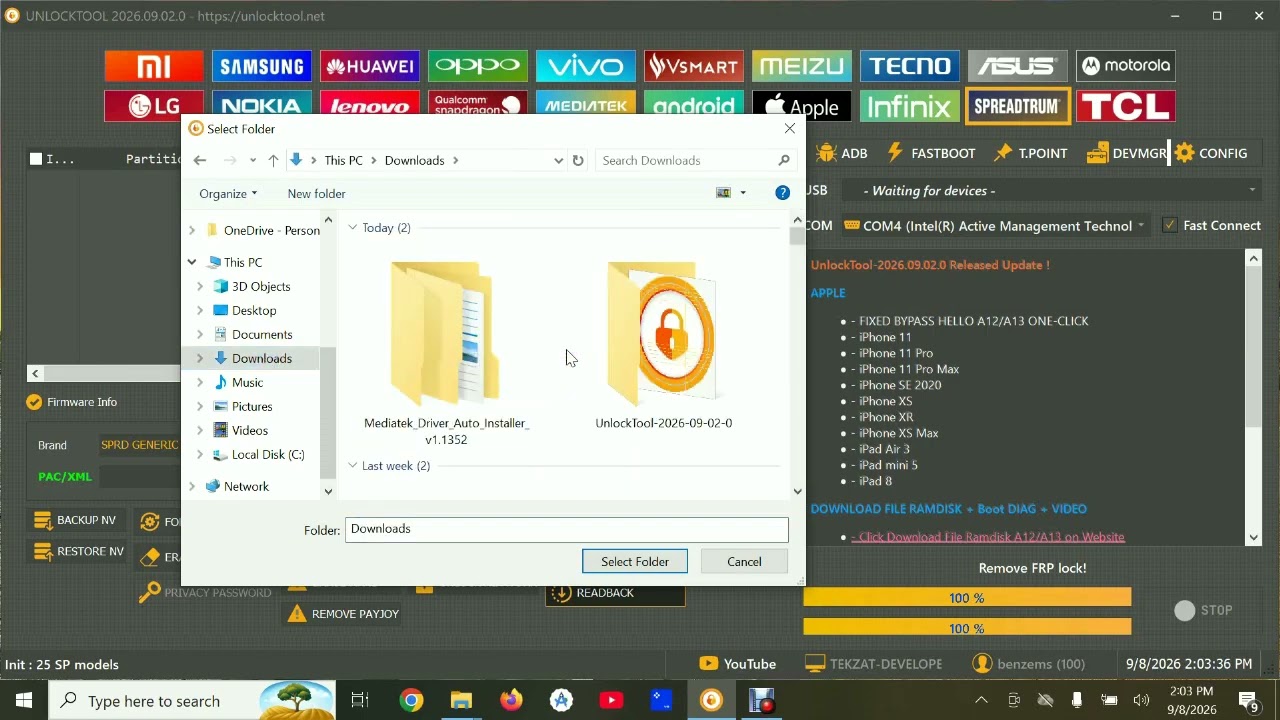Open the DEVMGR device manager
The width and height of the screenshot is (1280, 720).
tap(1127, 153)
